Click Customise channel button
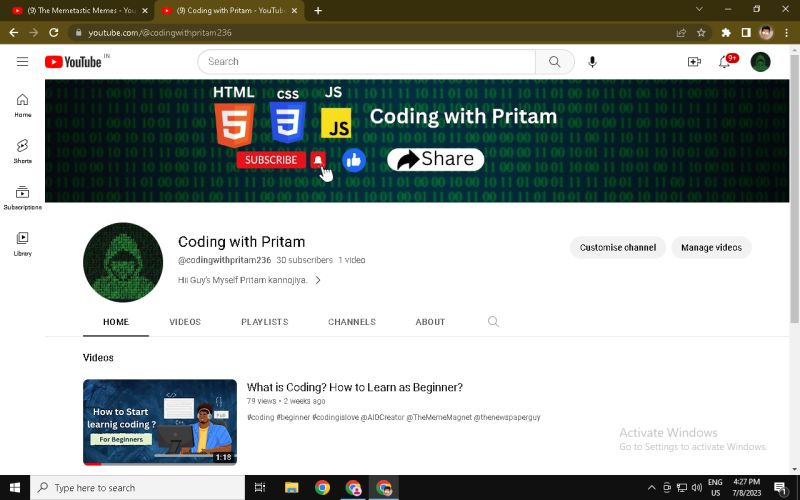Viewport: 800px width, 500px height. point(617,247)
